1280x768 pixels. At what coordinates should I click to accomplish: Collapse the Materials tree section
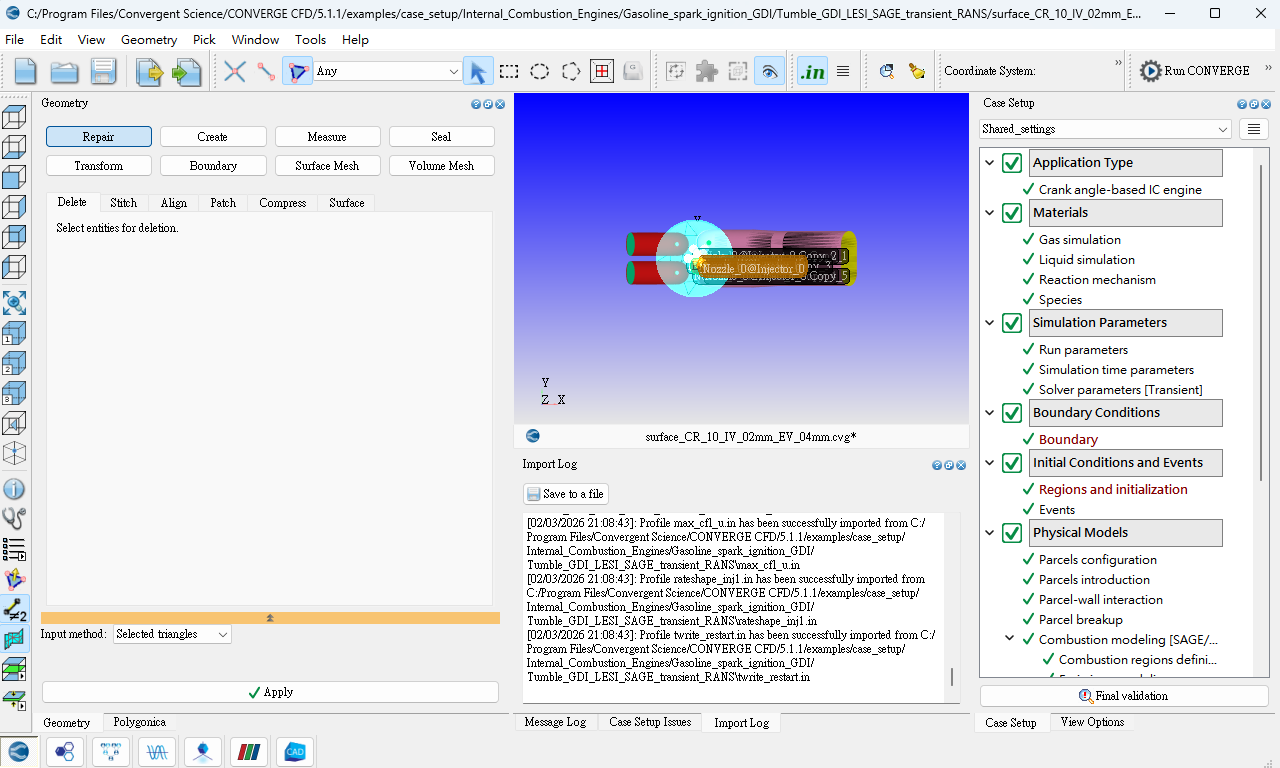click(x=990, y=213)
